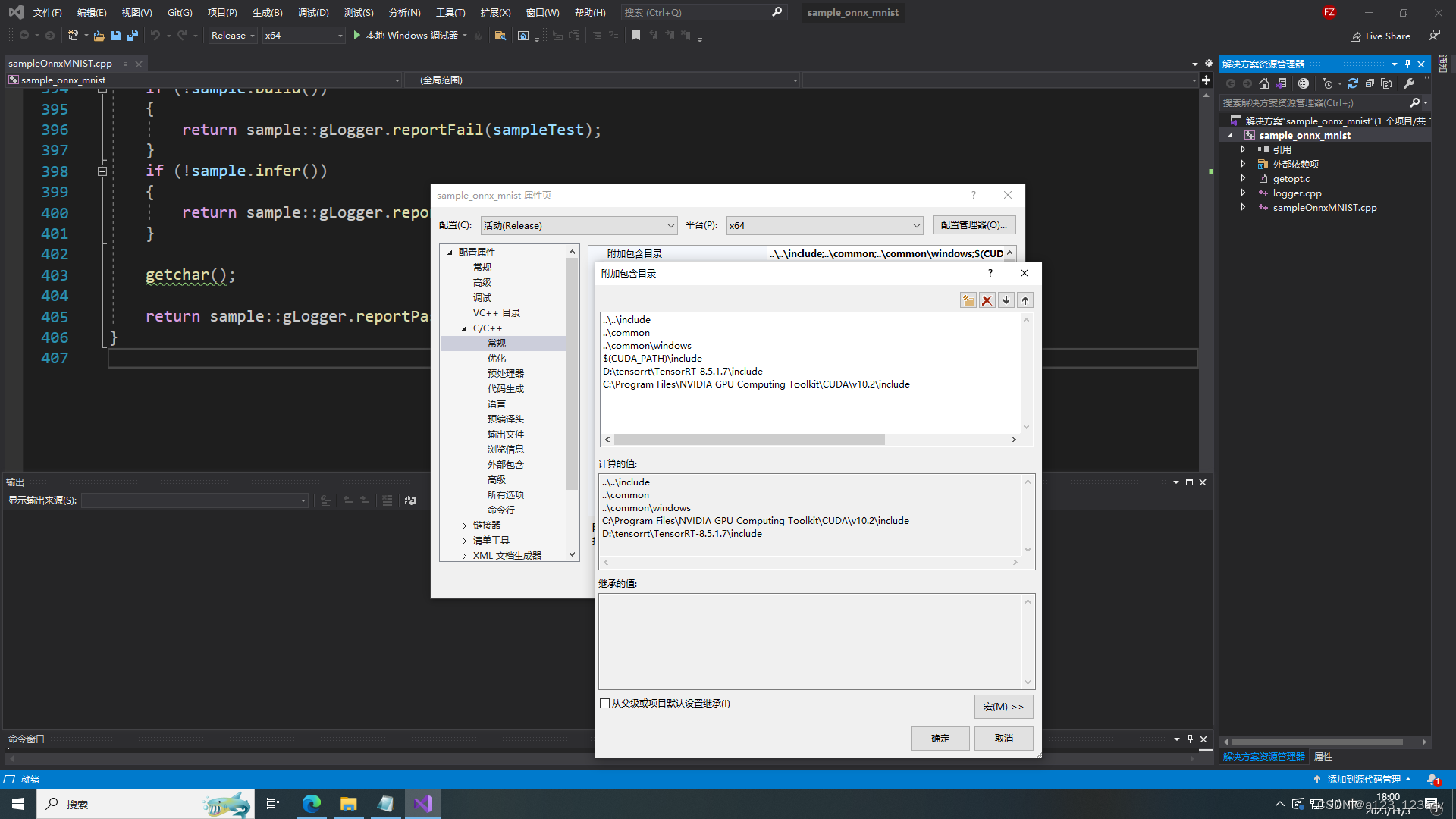Refresh the Solution Explorer
This screenshot has width=1456, height=819.
coord(1353,83)
